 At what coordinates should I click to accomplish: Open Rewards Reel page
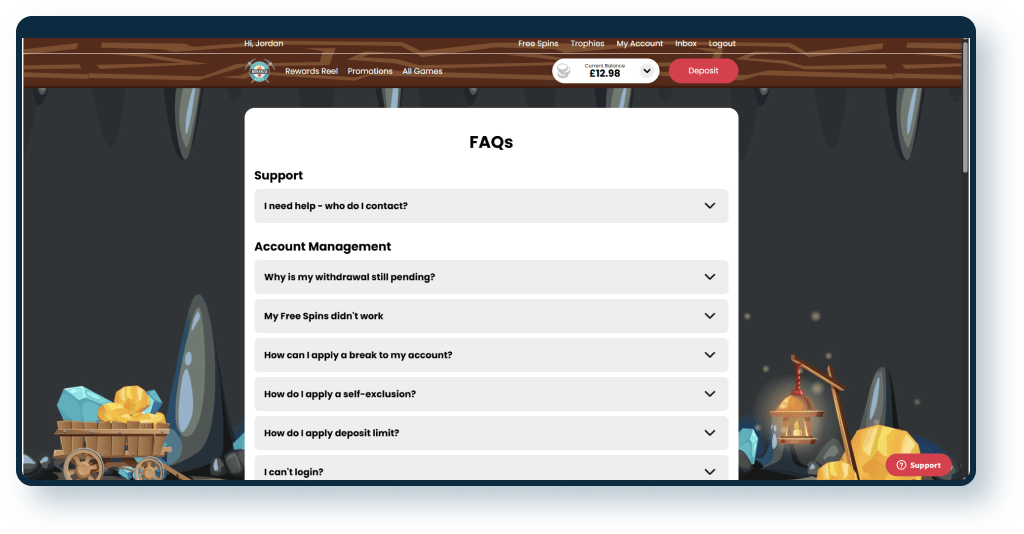[311, 72]
